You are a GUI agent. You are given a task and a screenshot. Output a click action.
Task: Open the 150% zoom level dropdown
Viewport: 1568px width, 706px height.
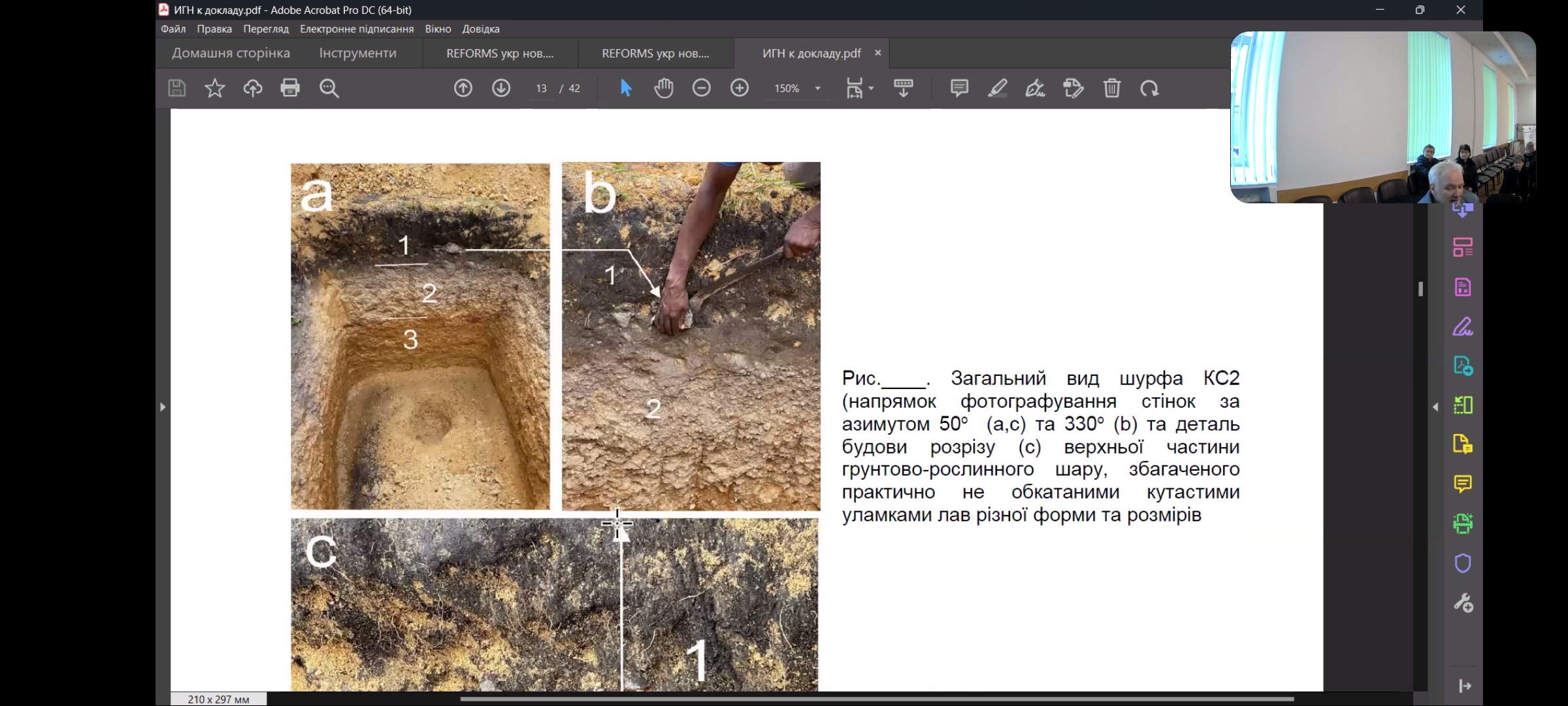point(817,88)
